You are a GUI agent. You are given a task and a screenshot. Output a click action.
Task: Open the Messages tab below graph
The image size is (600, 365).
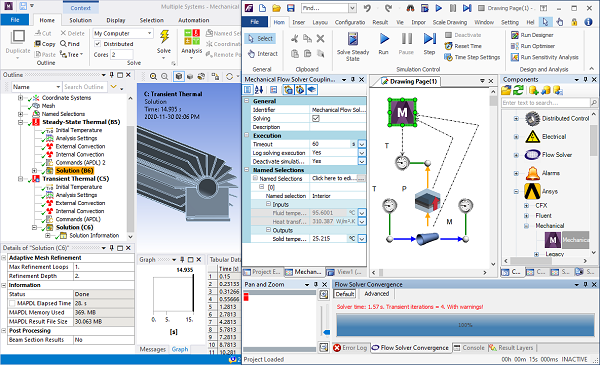pos(152,349)
